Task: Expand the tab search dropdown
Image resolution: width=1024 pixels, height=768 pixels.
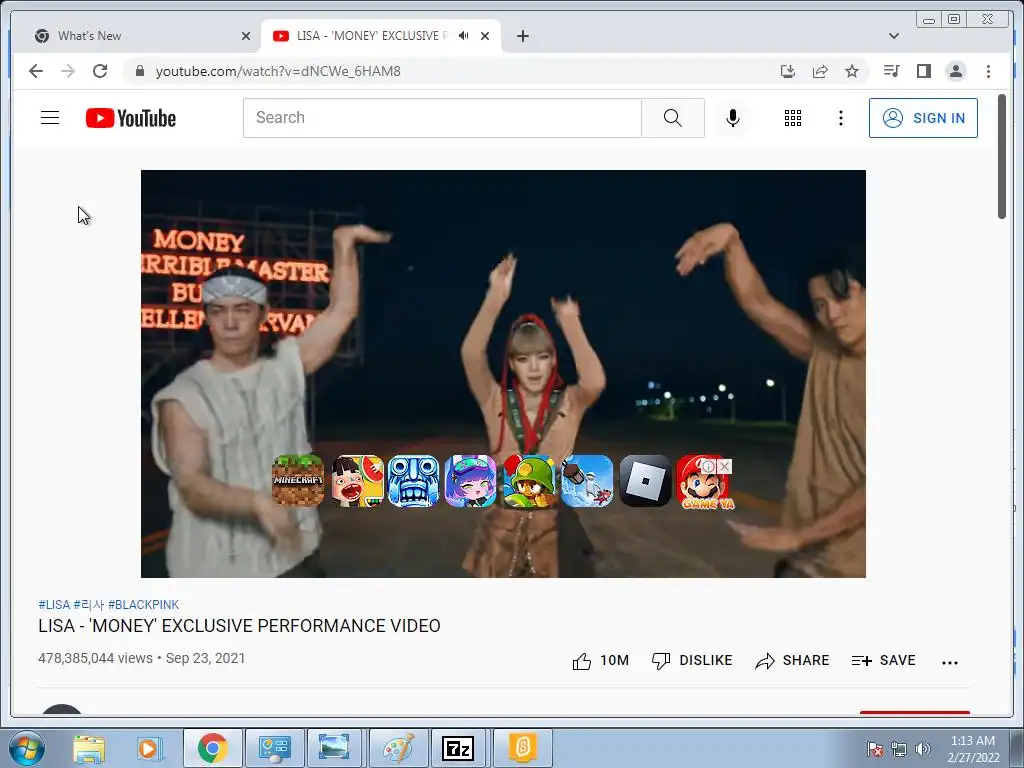Action: (x=893, y=36)
